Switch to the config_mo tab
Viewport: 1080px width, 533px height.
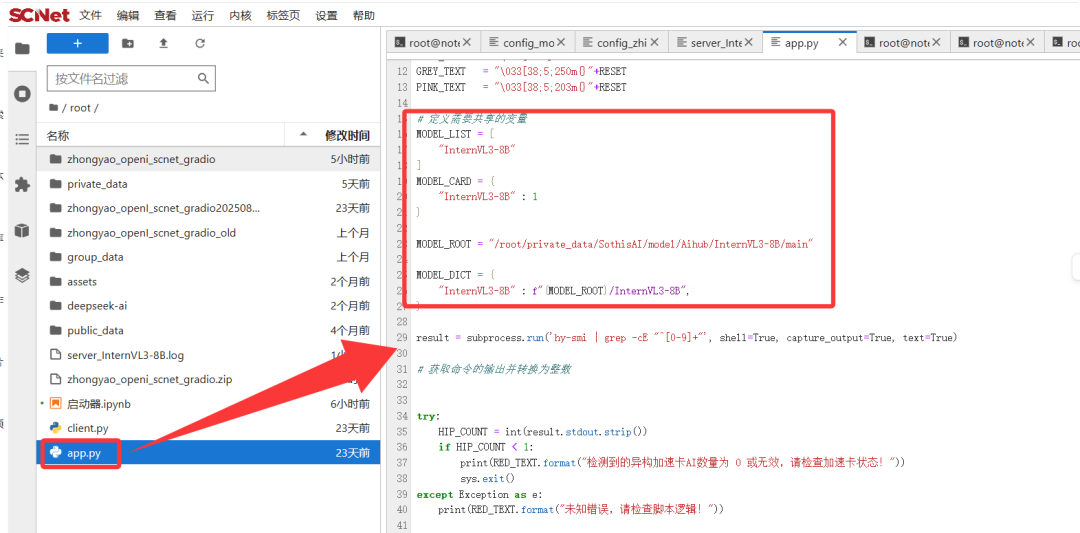tap(527, 43)
